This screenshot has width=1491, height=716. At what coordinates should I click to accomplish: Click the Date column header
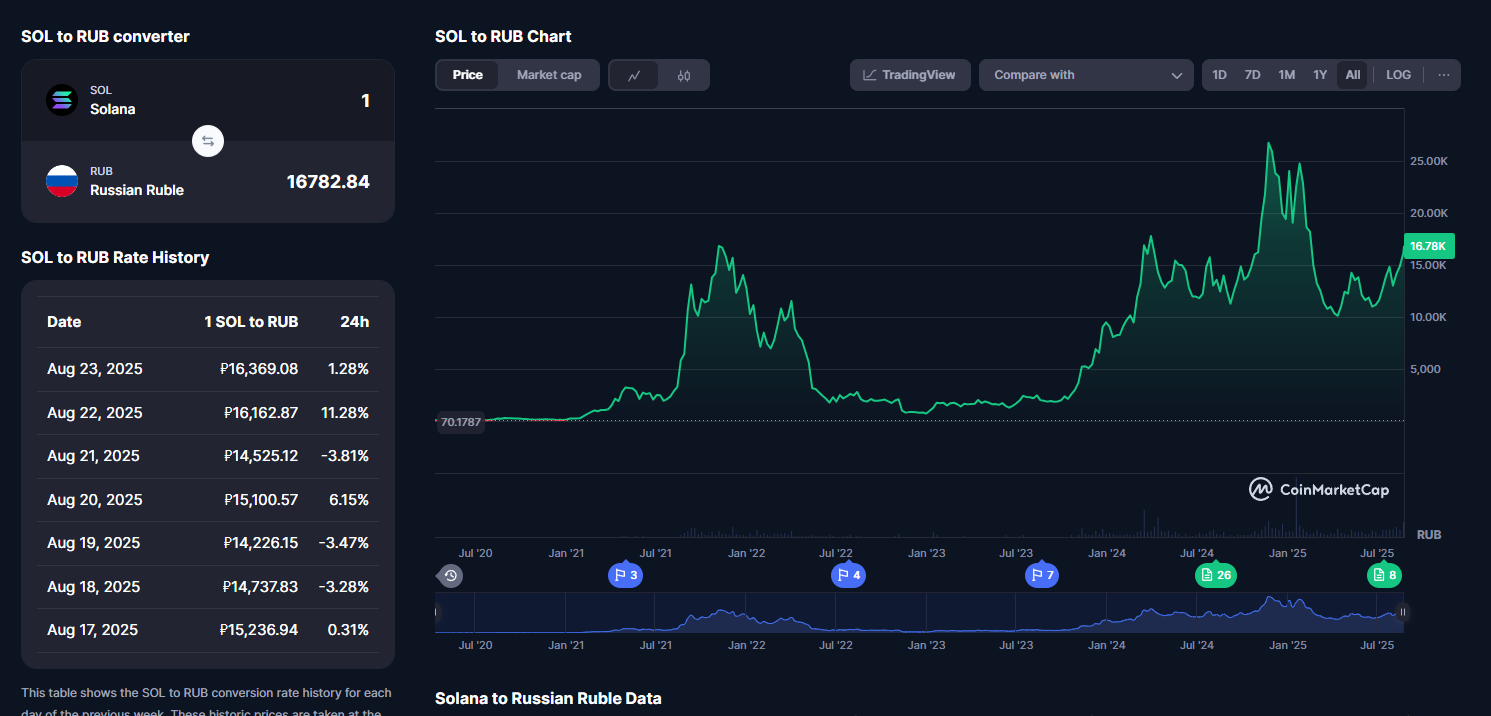pos(64,322)
